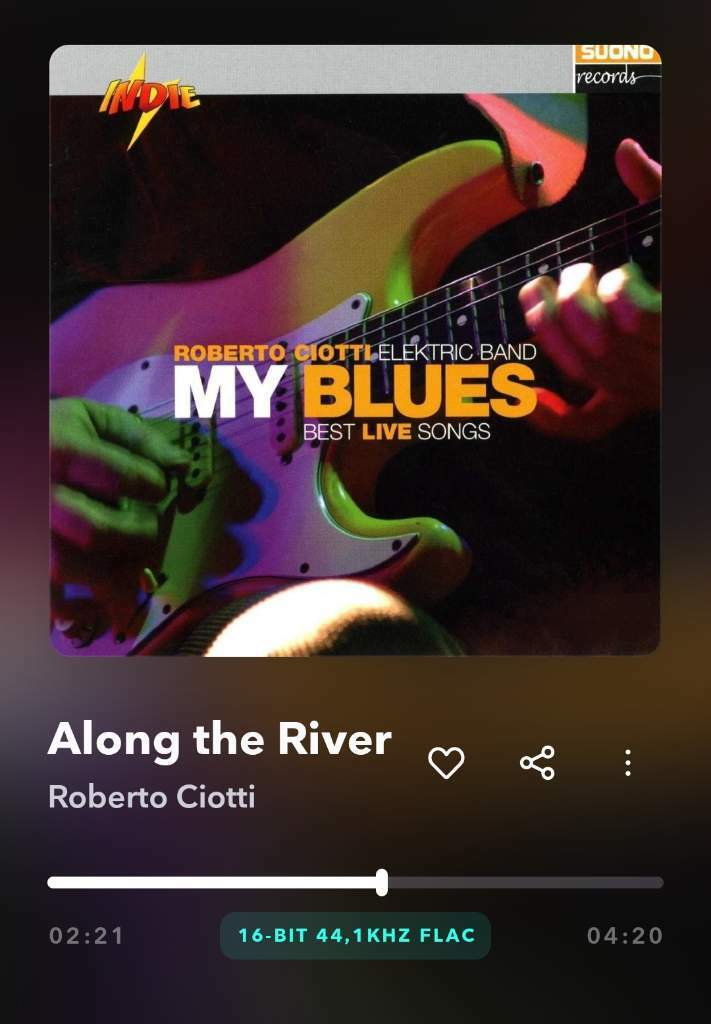This screenshot has height=1024, width=711.
Task: Click the elapsed time 02:21 label
Action: click(x=86, y=936)
